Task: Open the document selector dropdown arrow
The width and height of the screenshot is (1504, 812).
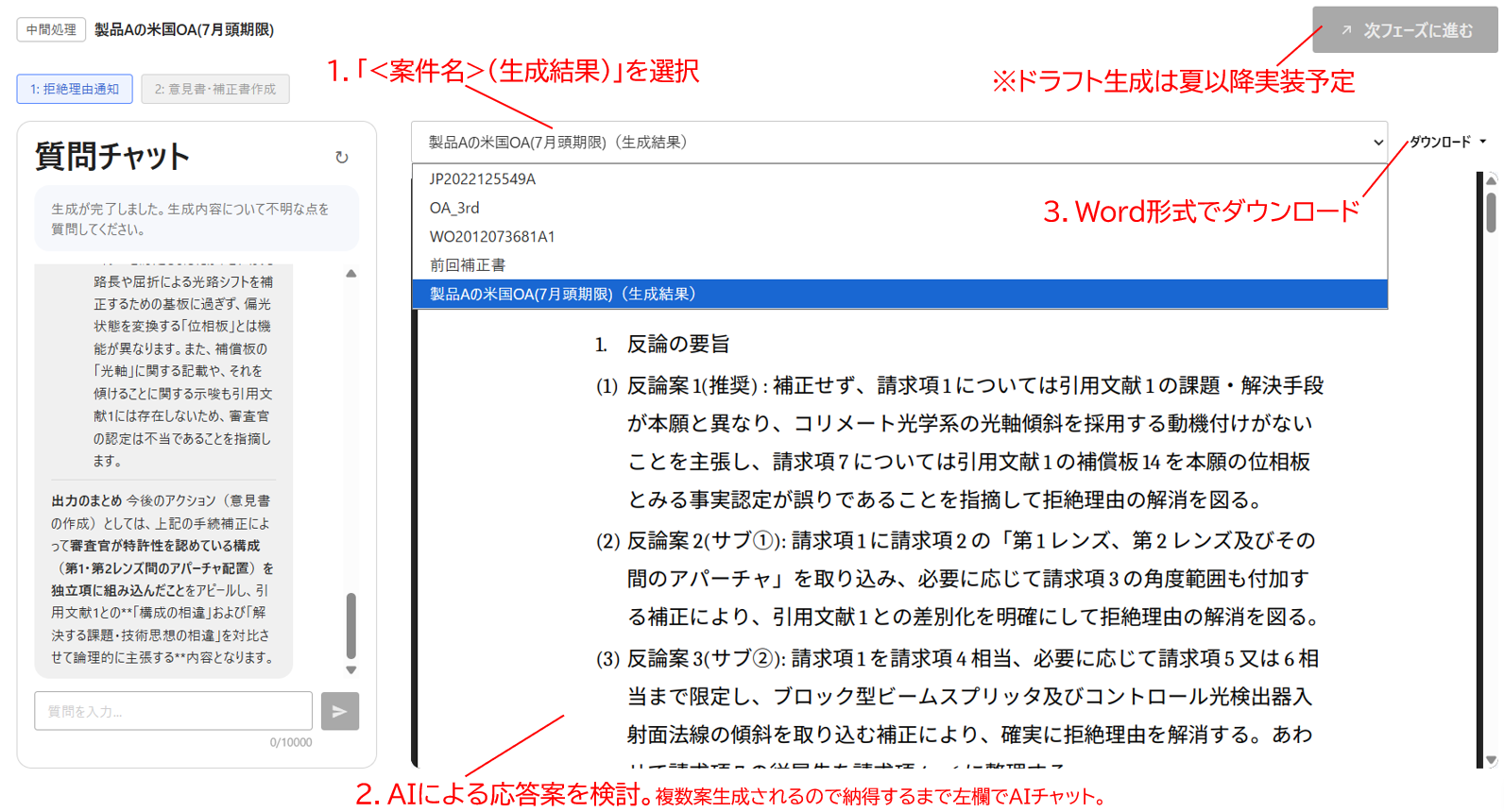Action: tap(1377, 143)
